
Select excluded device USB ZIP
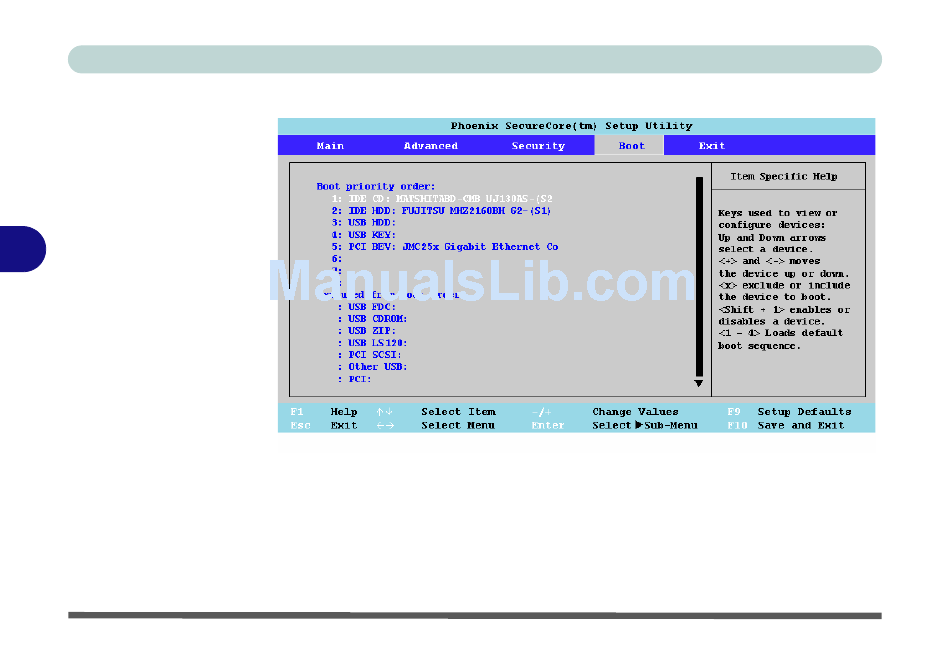coord(367,331)
